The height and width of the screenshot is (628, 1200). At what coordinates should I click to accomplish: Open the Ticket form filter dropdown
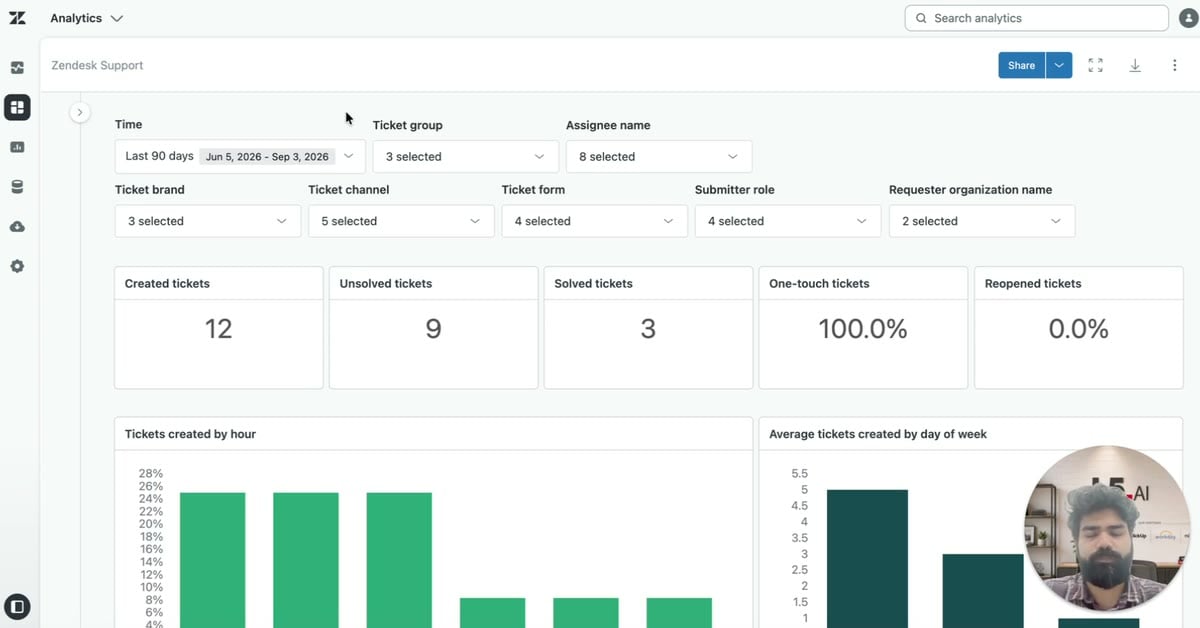595,221
